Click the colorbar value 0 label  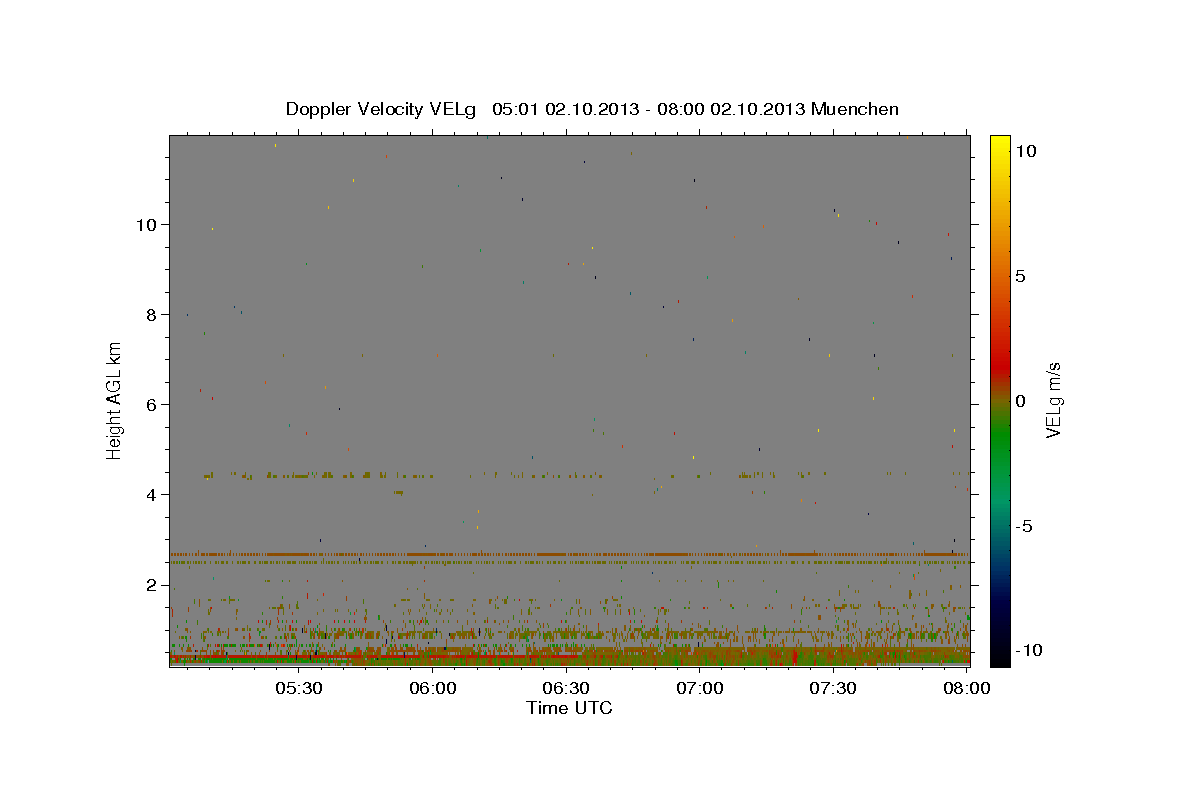[1021, 401]
